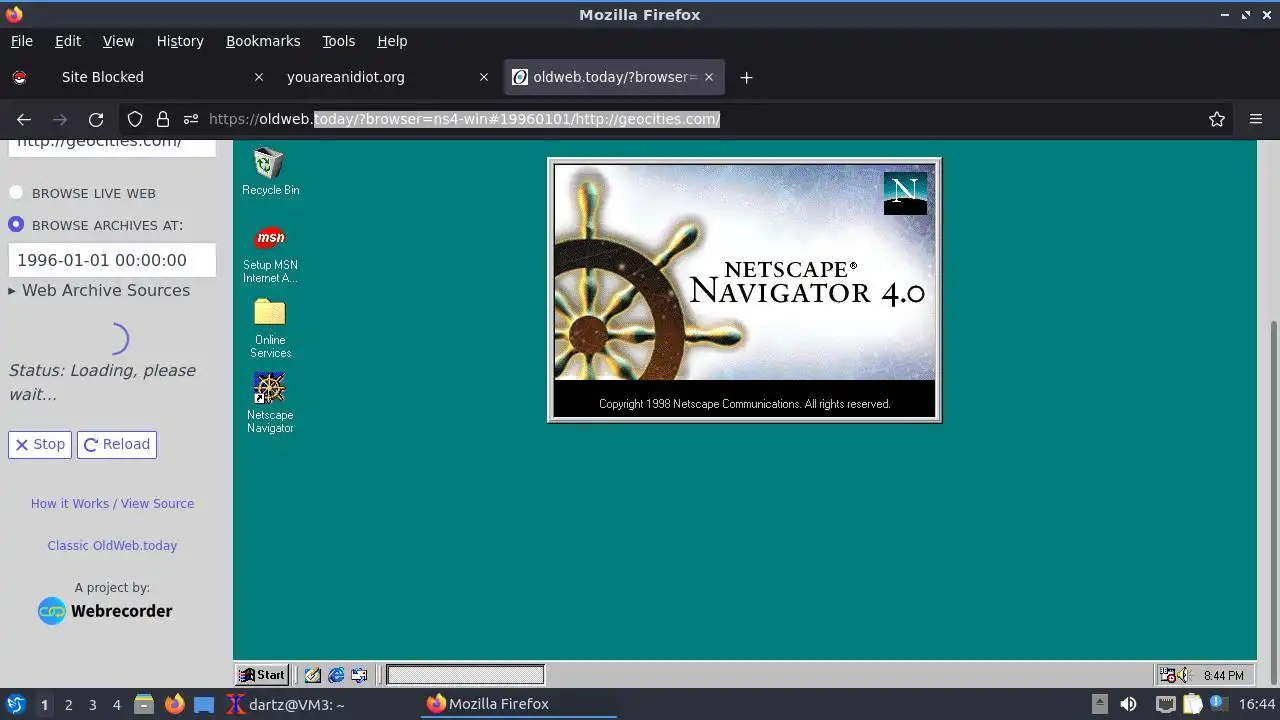Viewport: 1280px width, 720px height.
Task: Open the Firefox hamburger menu
Action: point(1256,119)
